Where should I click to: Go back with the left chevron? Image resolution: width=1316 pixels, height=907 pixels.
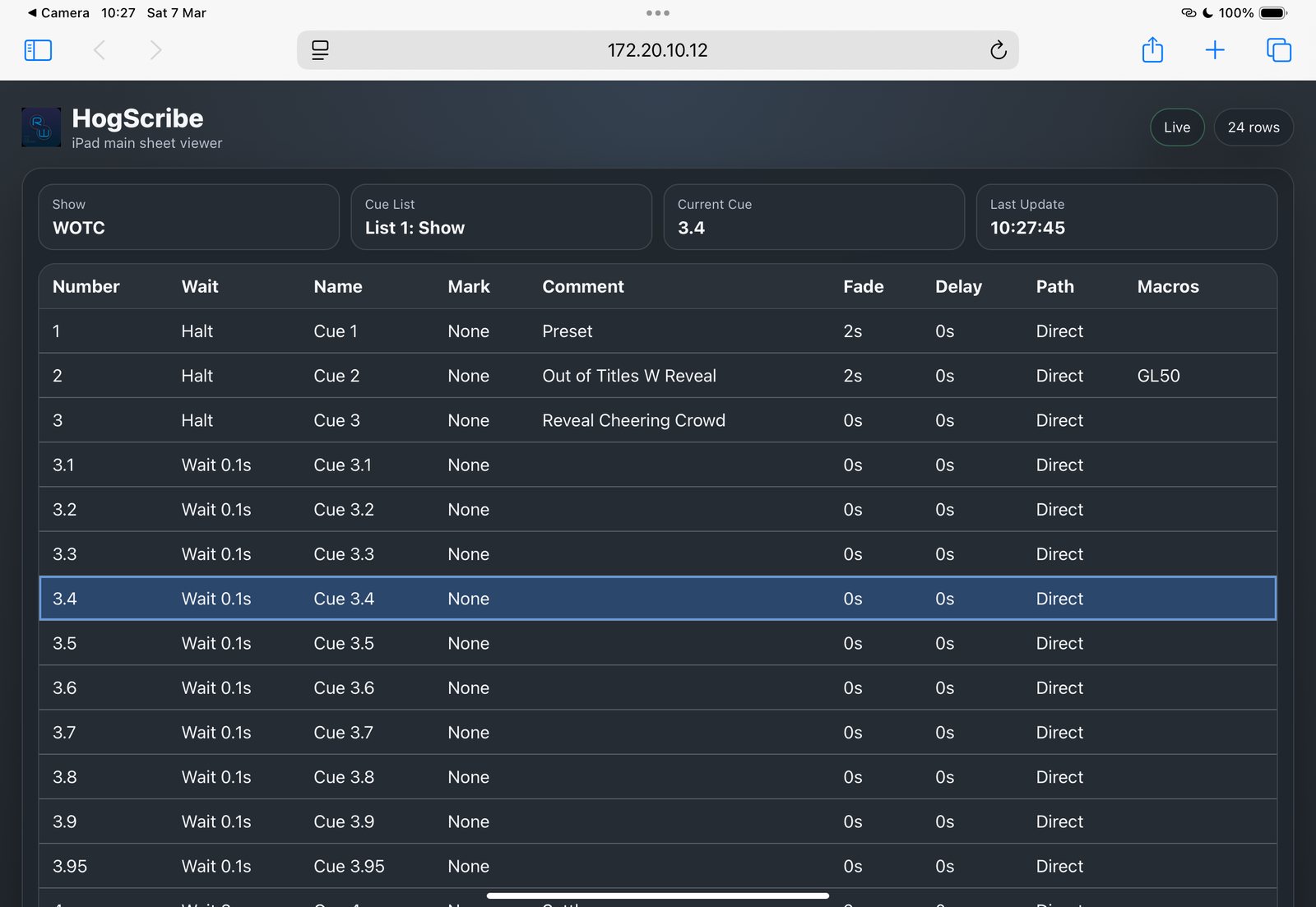(x=100, y=50)
